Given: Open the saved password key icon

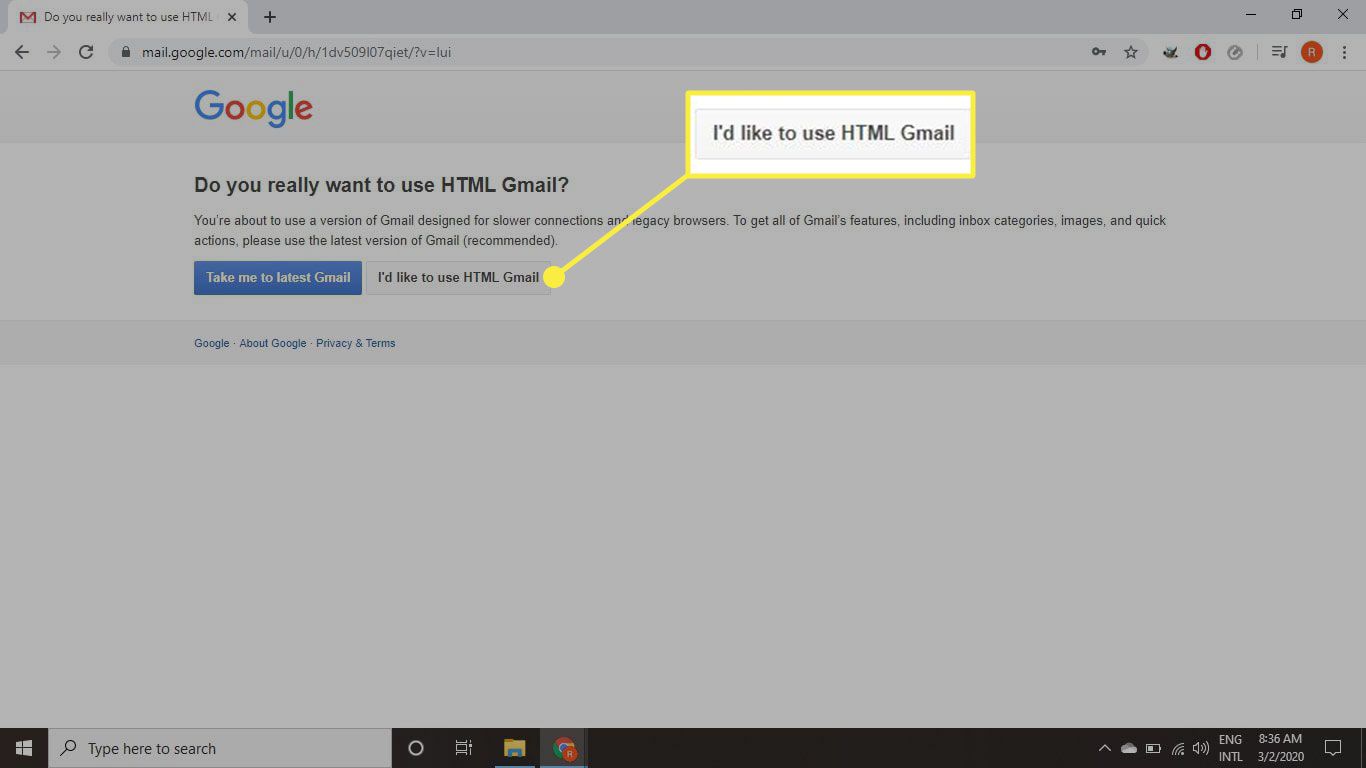Looking at the screenshot, I should (1099, 52).
